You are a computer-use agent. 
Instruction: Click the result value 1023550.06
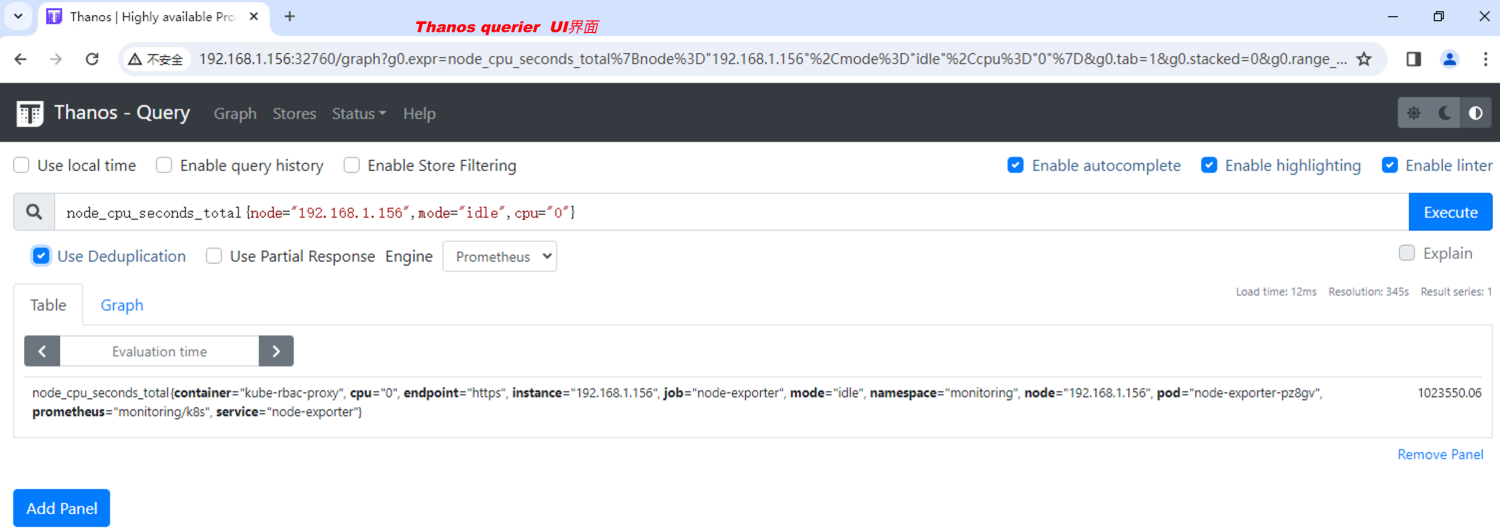tap(1449, 393)
